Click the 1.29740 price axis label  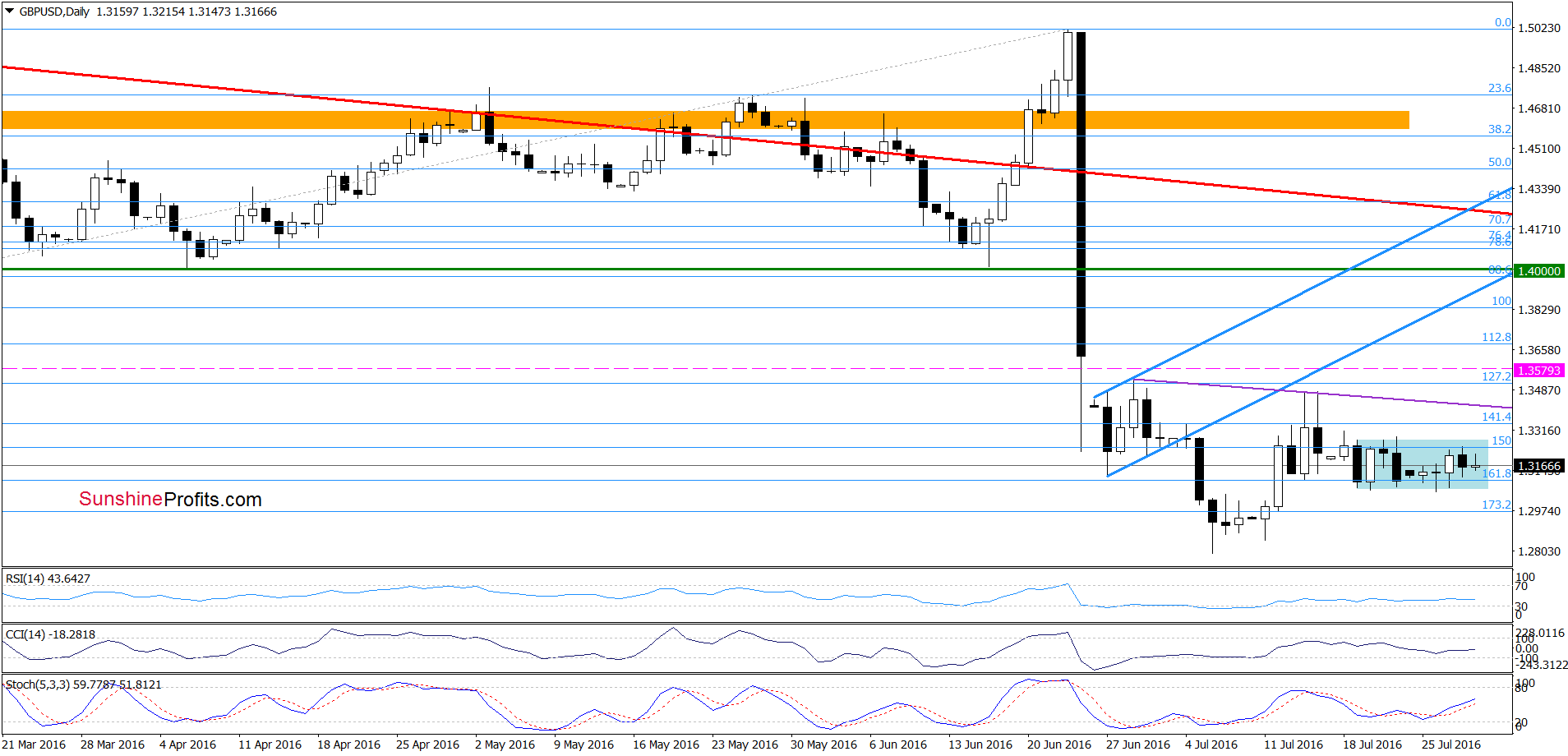pos(1538,511)
